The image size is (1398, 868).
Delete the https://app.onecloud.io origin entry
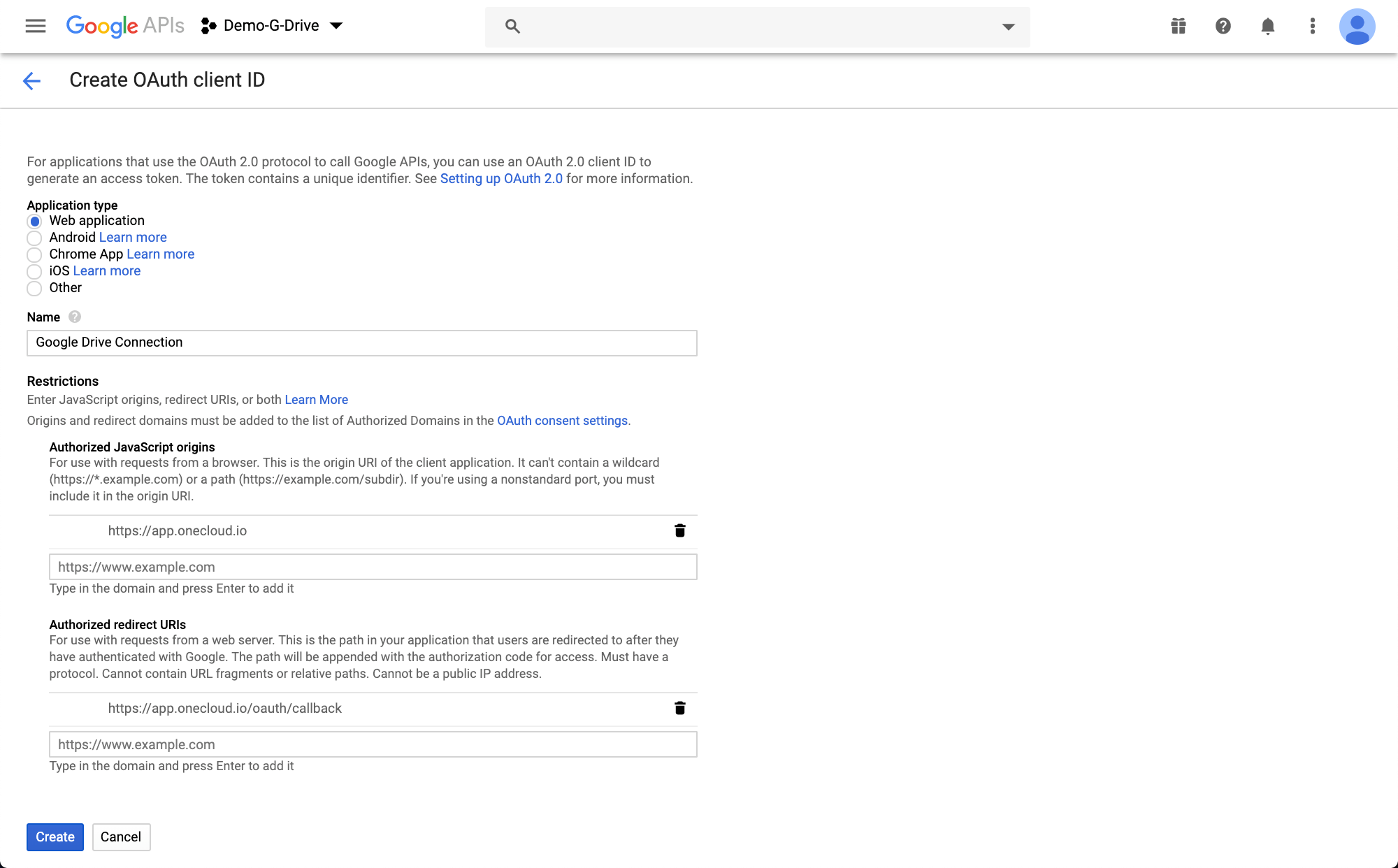679,530
